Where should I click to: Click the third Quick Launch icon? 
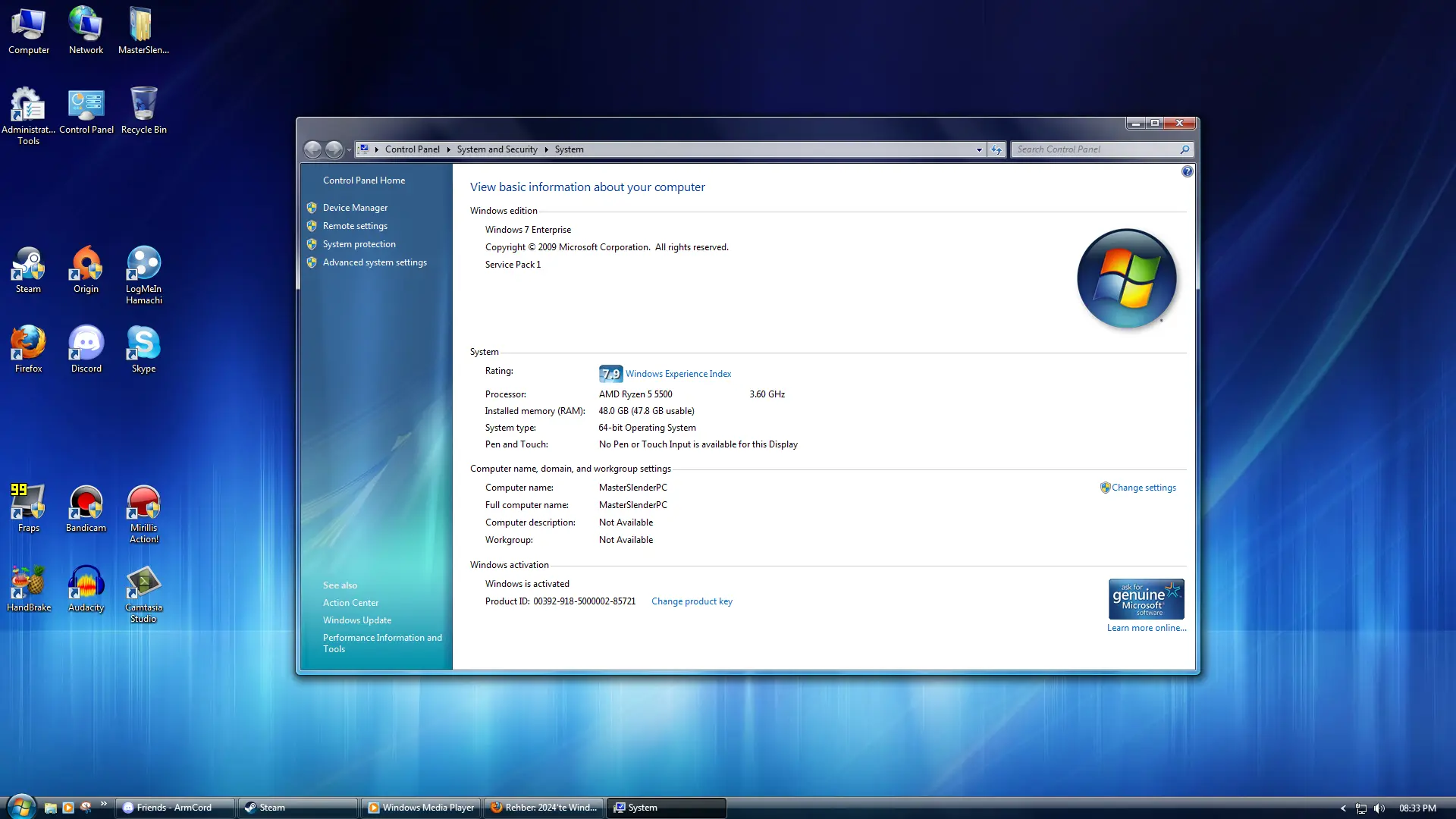(x=86, y=807)
